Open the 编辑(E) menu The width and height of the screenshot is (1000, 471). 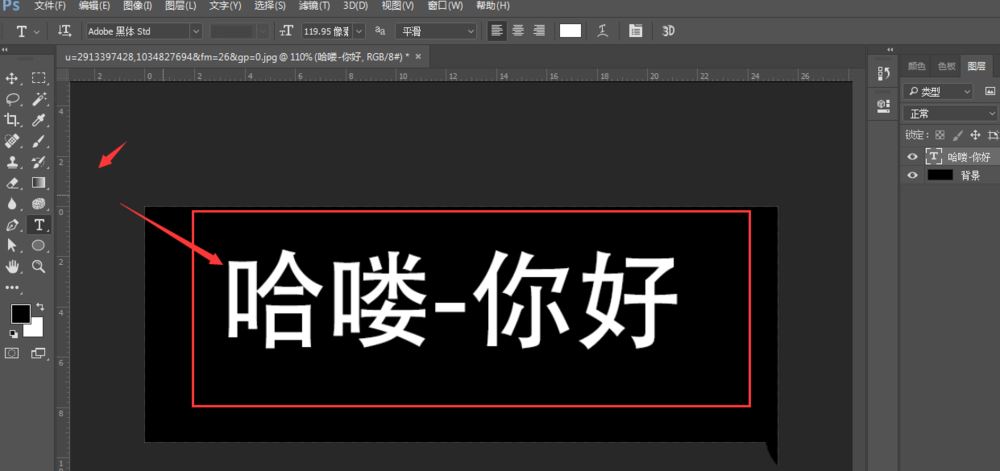pyautogui.click(x=94, y=6)
